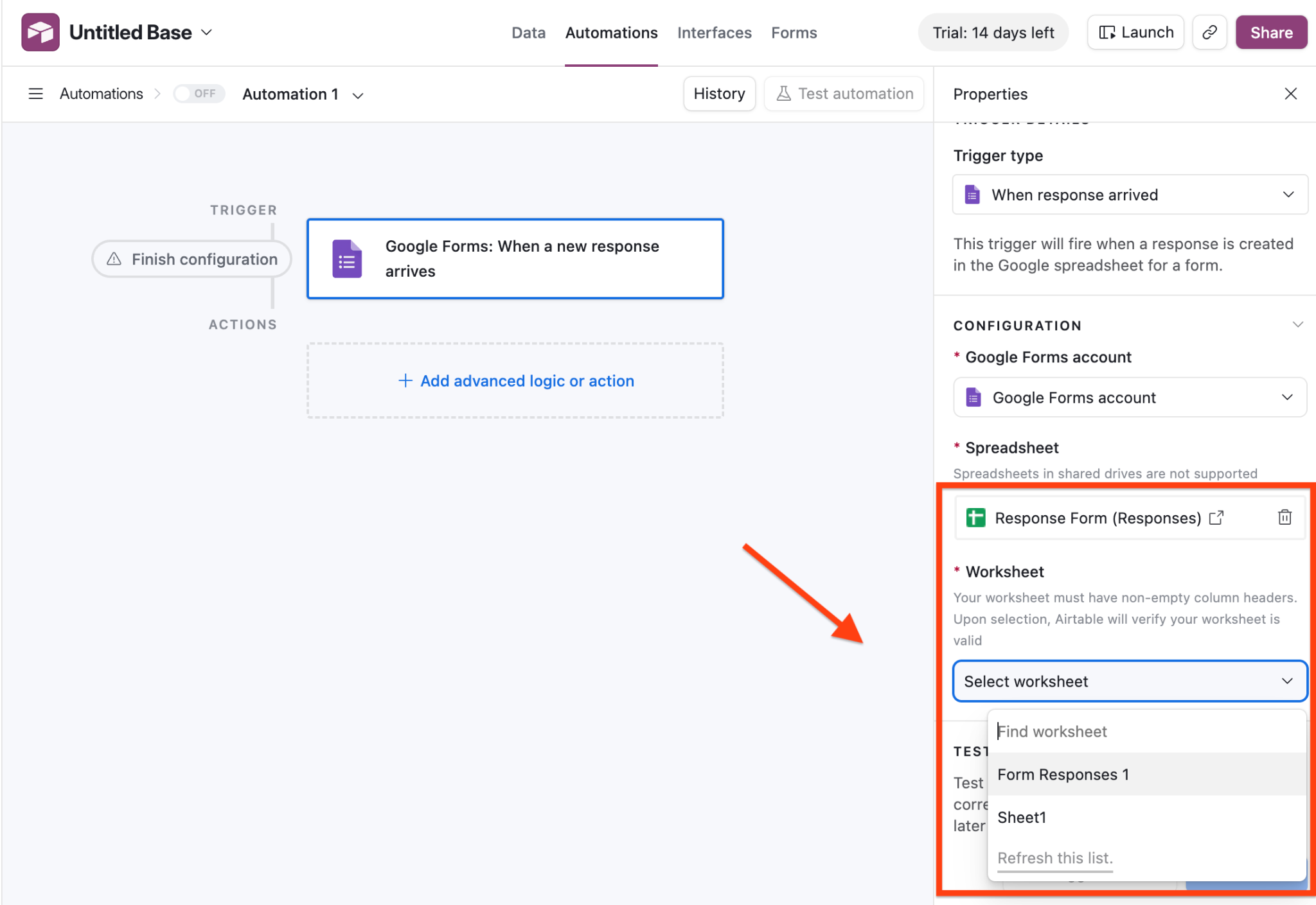Click the copy link icon near Share
1316x905 pixels.
[x=1210, y=31]
